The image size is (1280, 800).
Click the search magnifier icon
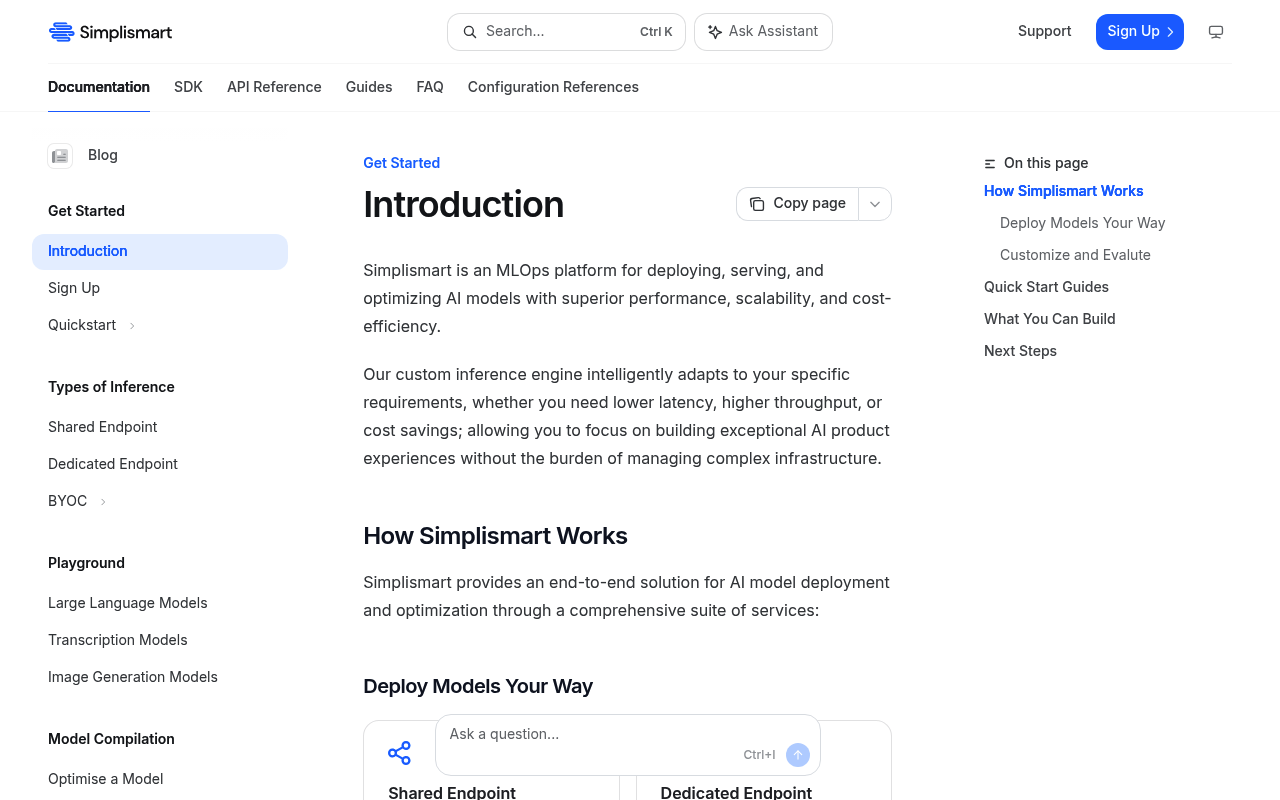[470, 32]
